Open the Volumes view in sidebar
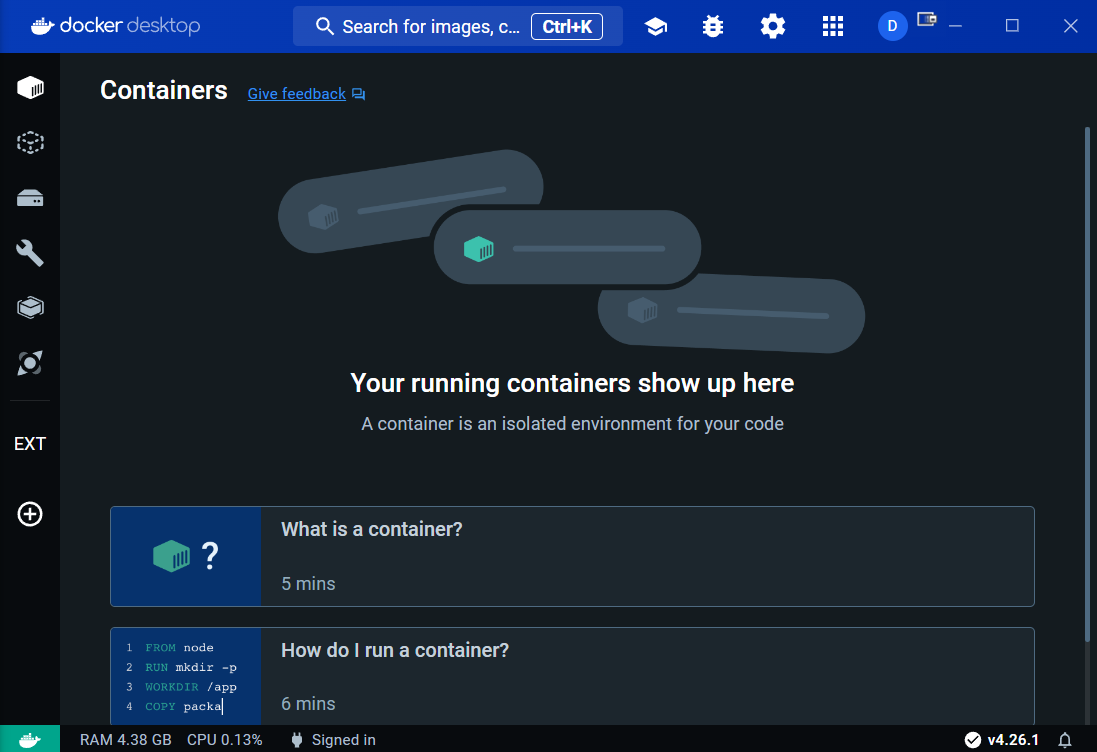The height and width of the screenshot is (752, 1097). tap(30, 198)
